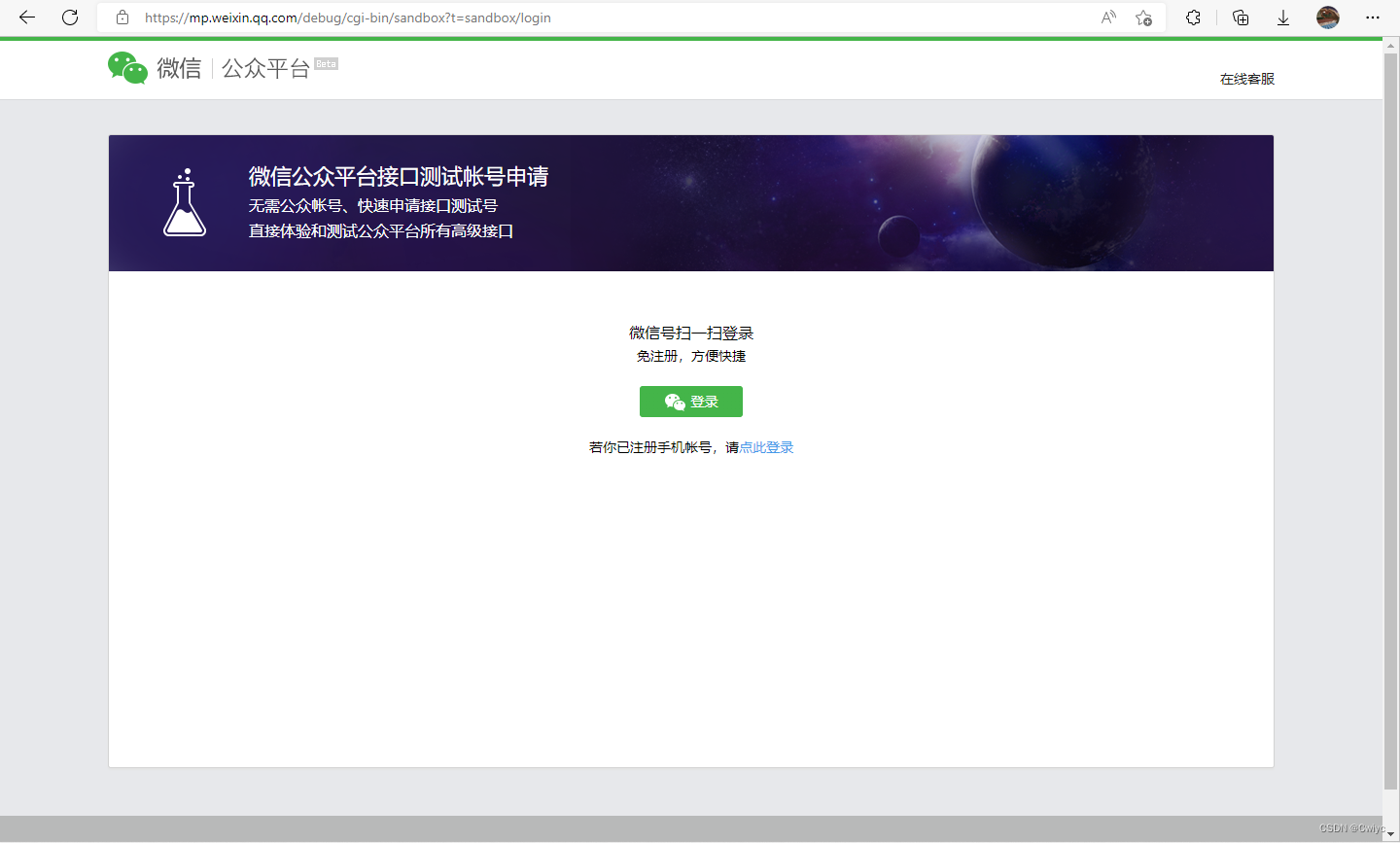Follow the 点此登录 link
This screenshot has width=1400, height=843.
click(766, 447)
